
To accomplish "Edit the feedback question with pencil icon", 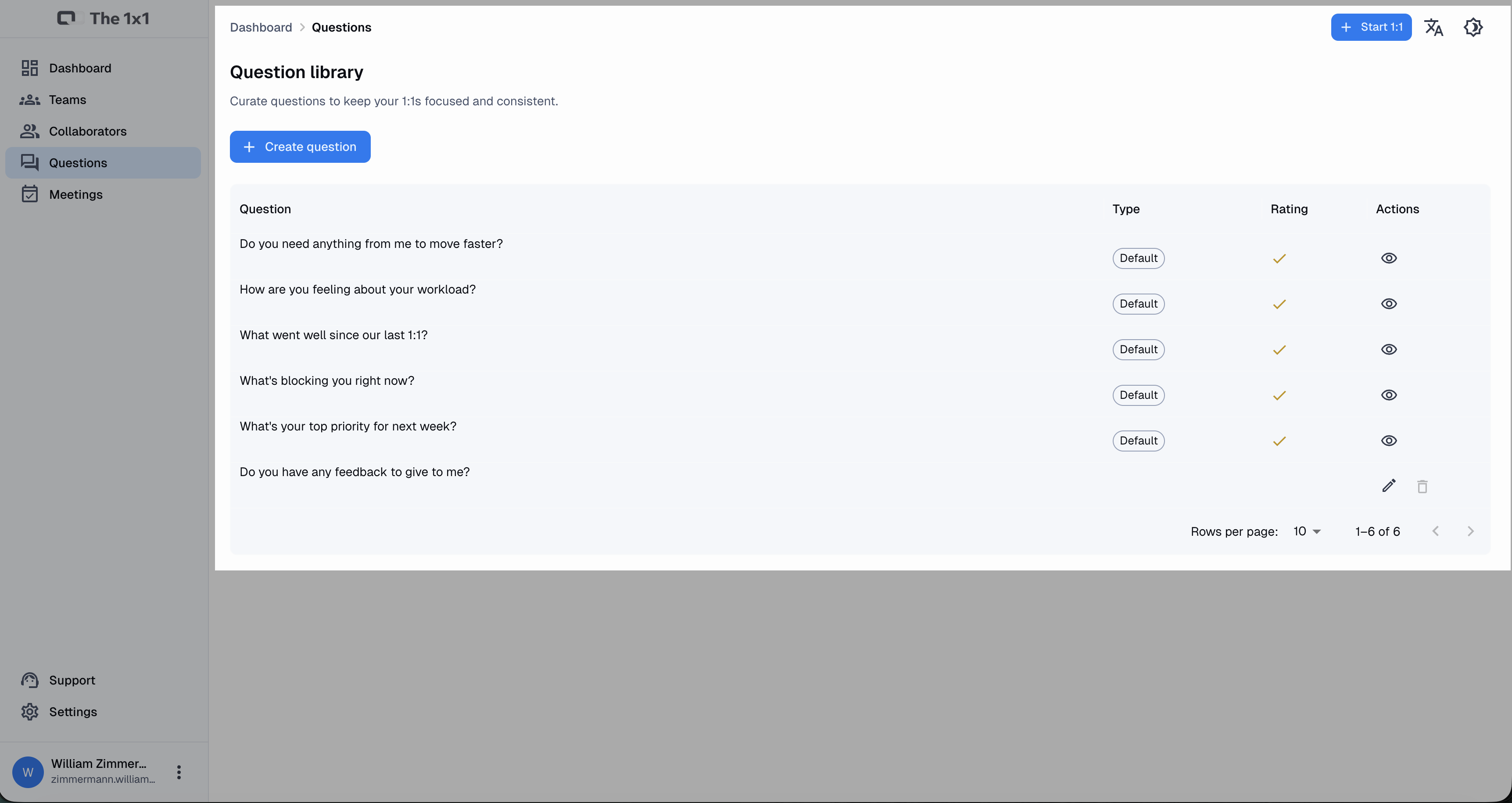I will (1388, 486).
